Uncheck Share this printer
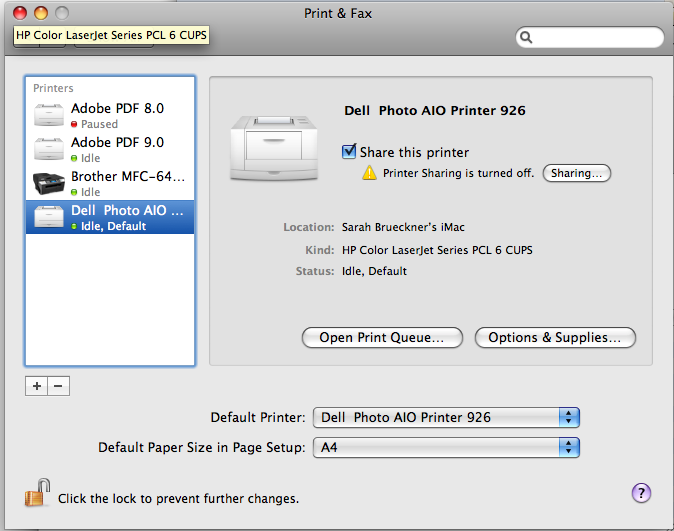 [x=349, y=151]
